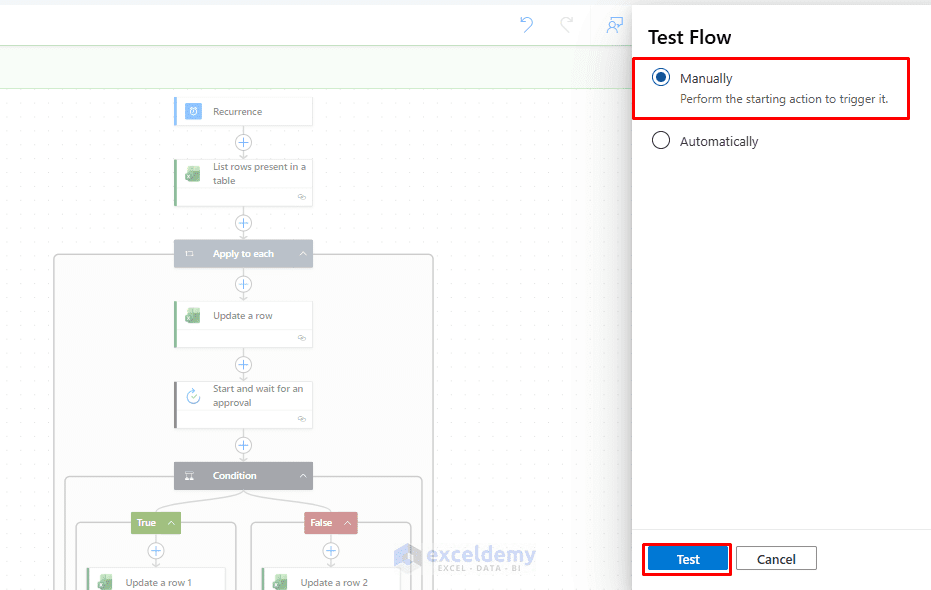Click the True branch label

146,522
